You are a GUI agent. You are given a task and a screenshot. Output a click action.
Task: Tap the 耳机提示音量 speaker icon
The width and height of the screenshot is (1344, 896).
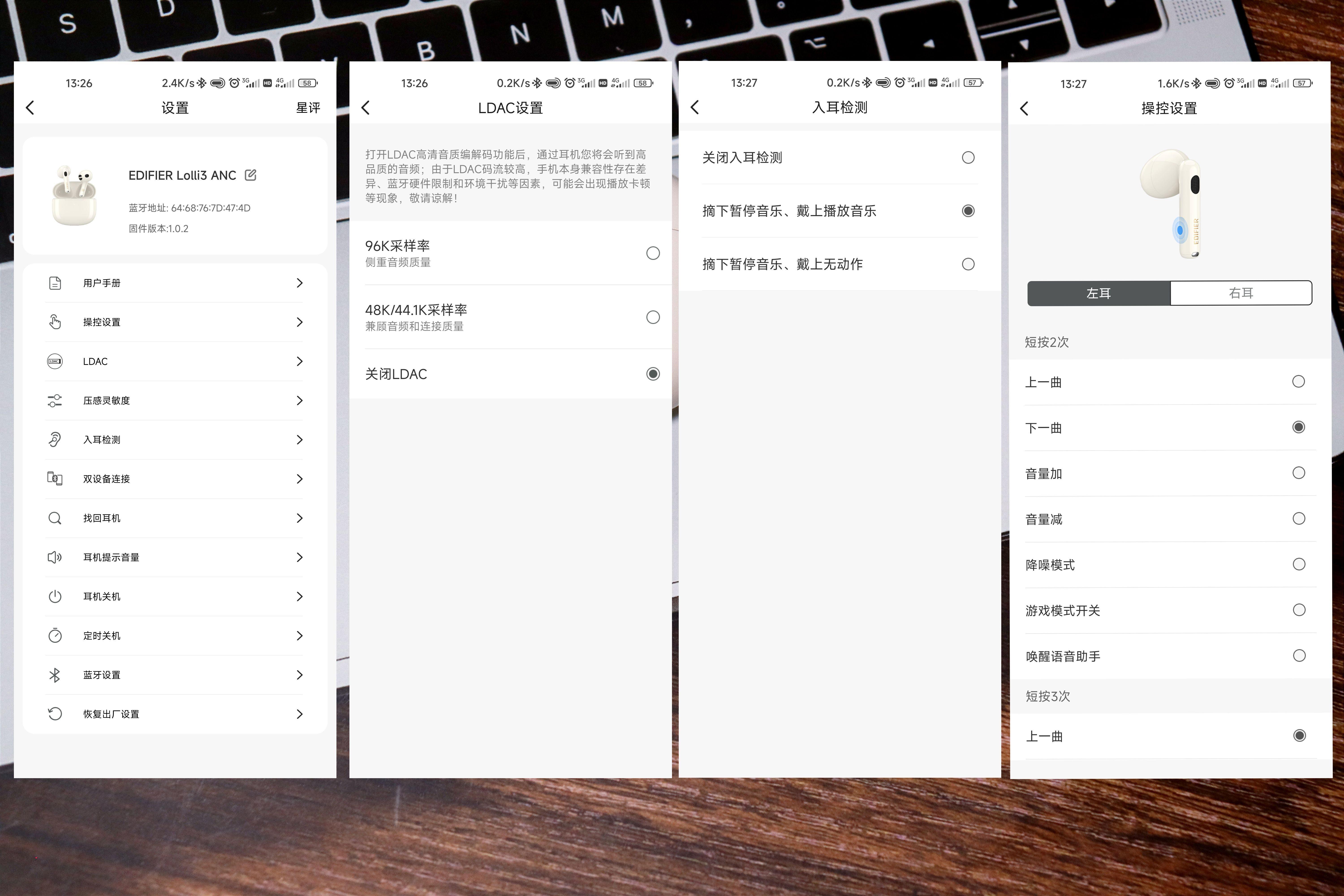pyautogui.click(x=55, y=557)
